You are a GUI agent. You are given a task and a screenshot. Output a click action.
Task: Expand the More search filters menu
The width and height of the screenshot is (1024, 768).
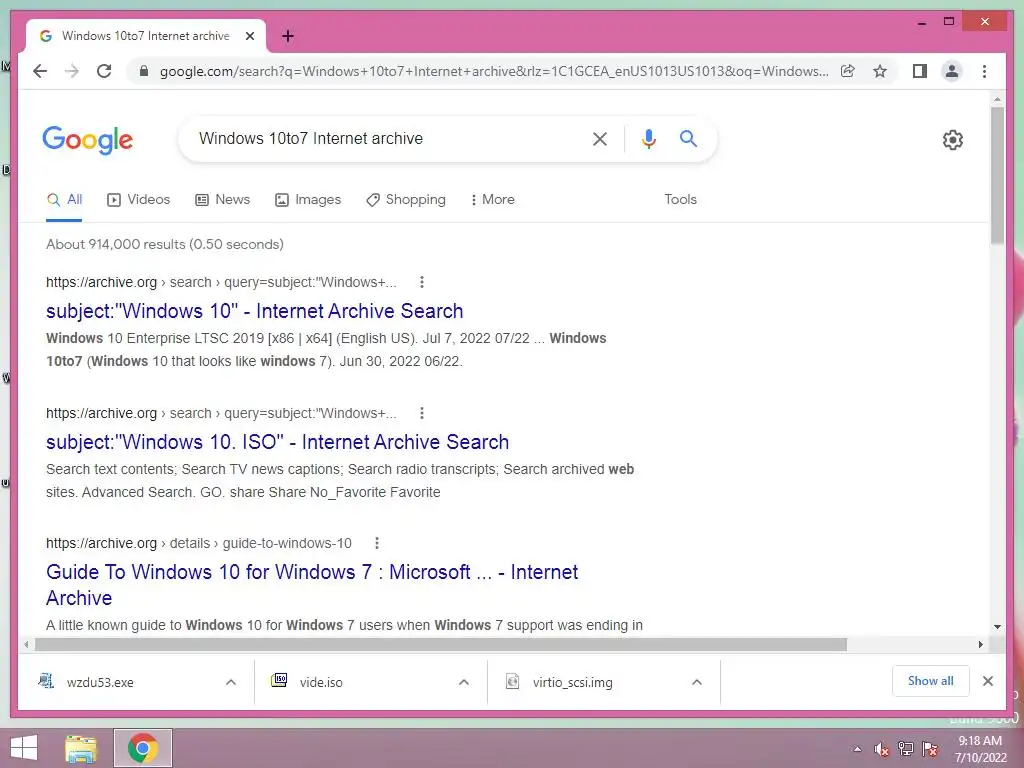(492, 199)
